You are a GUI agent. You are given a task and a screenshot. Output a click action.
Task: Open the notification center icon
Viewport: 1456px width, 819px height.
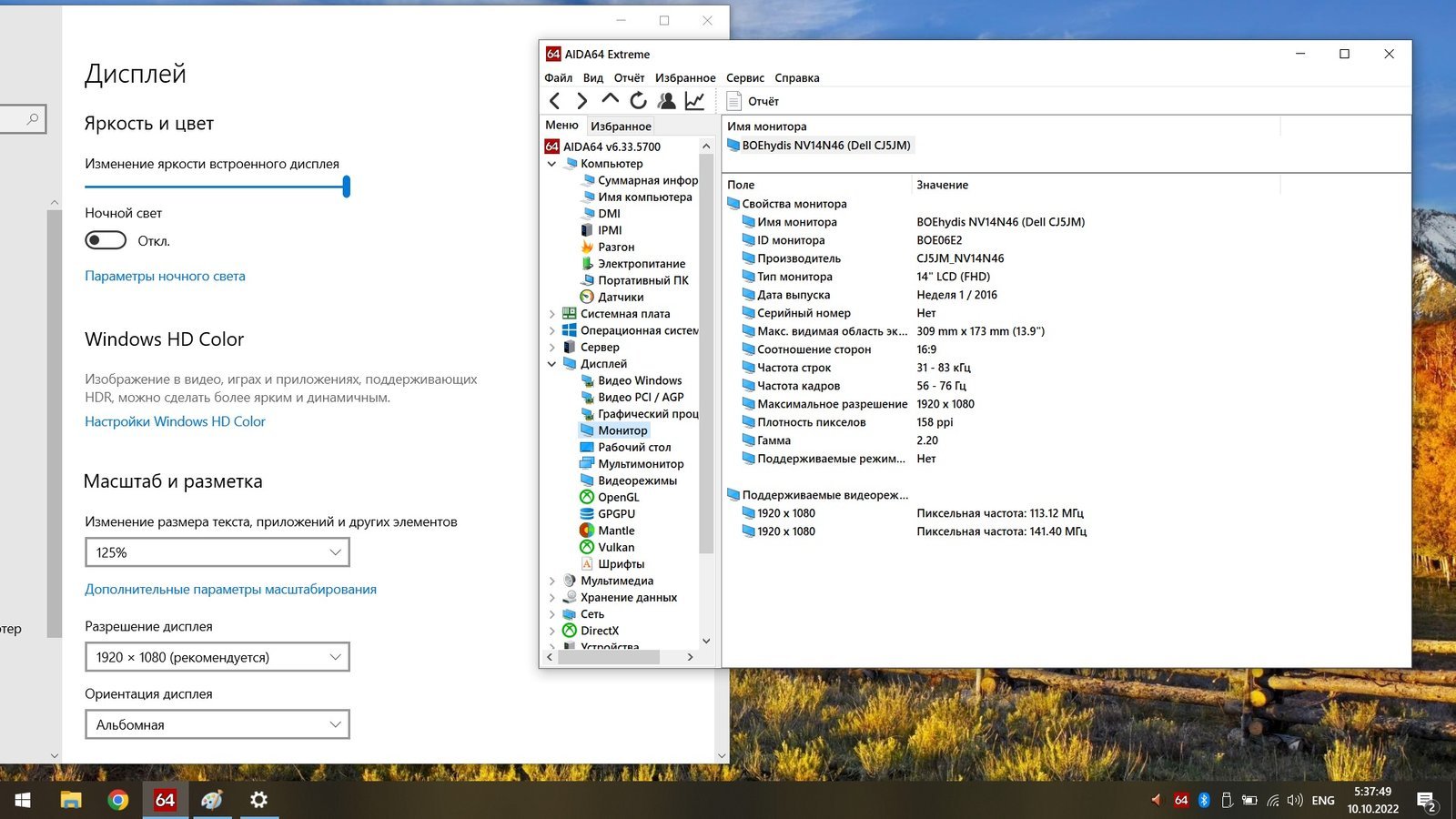[1426, 801]
